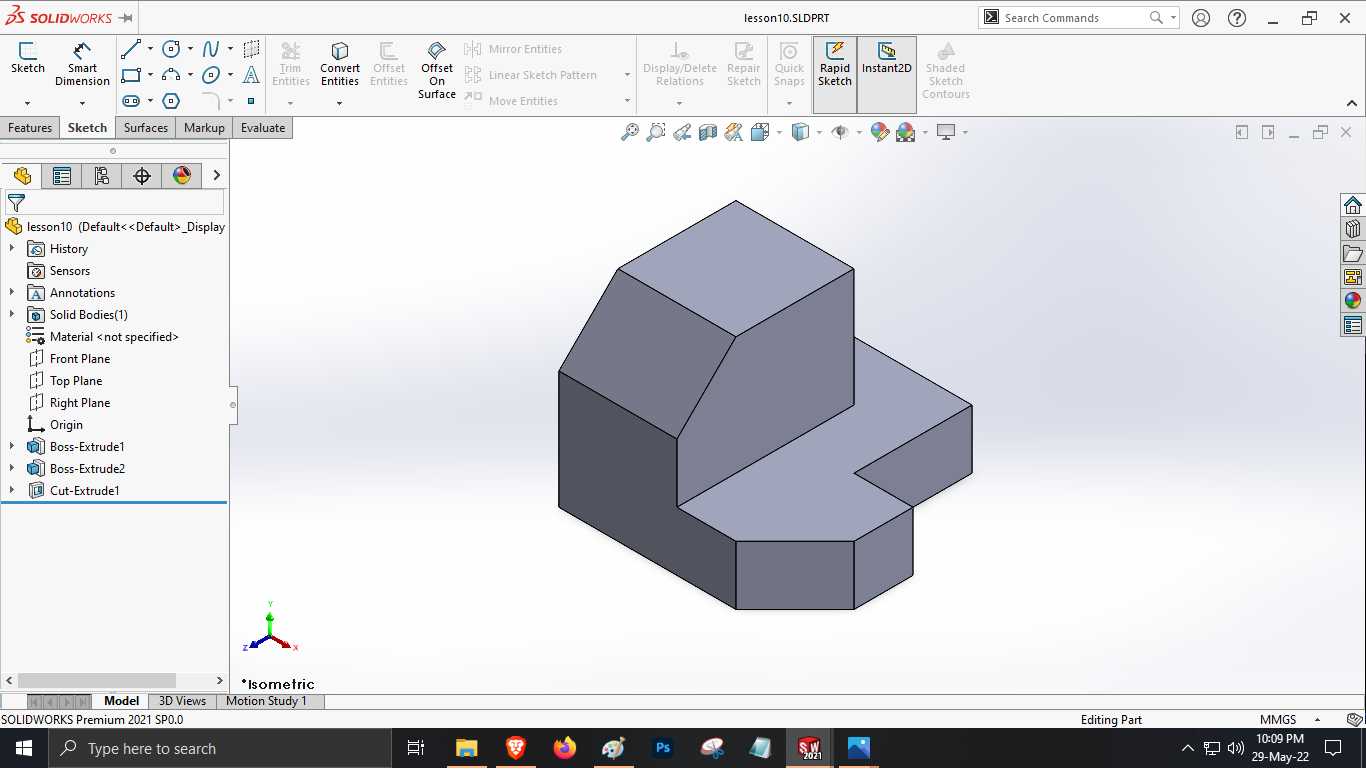This screenshot has width=1366, height=780.
Task: Switch to Surfaces tab
Action: 146,128
